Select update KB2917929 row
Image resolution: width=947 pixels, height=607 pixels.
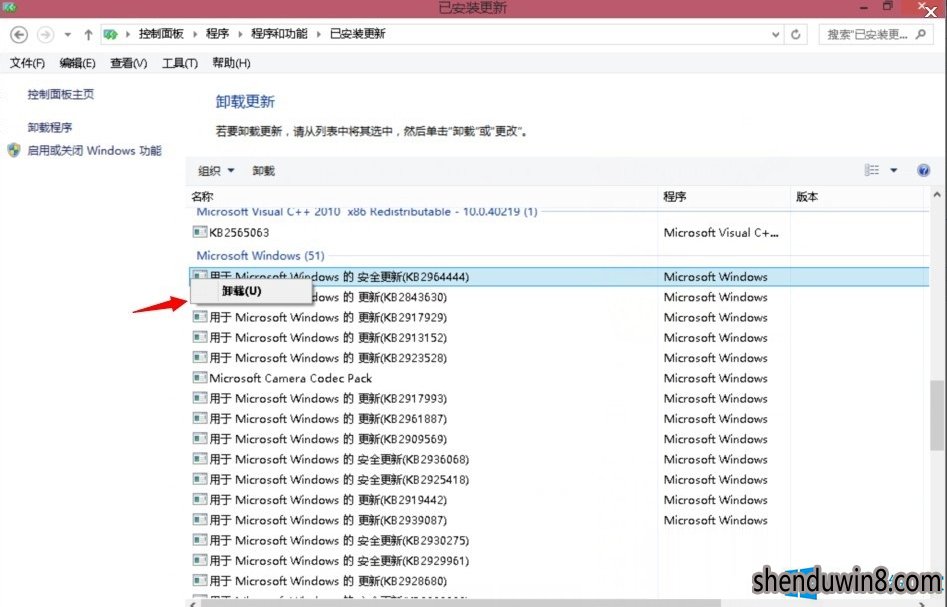[559, 317]
